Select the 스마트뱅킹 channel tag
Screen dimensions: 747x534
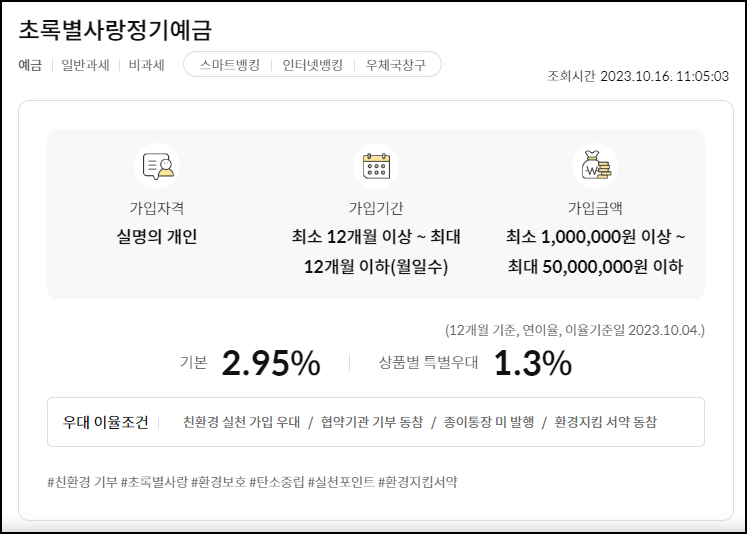(230, 65)
